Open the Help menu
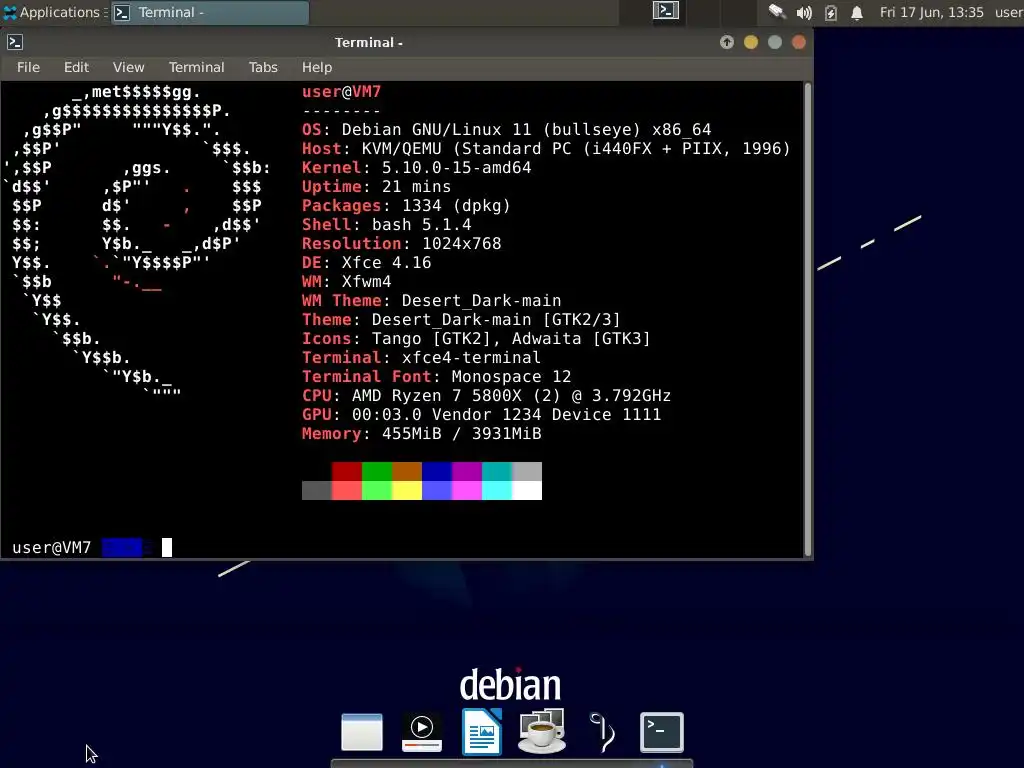 tap(317, 67)
